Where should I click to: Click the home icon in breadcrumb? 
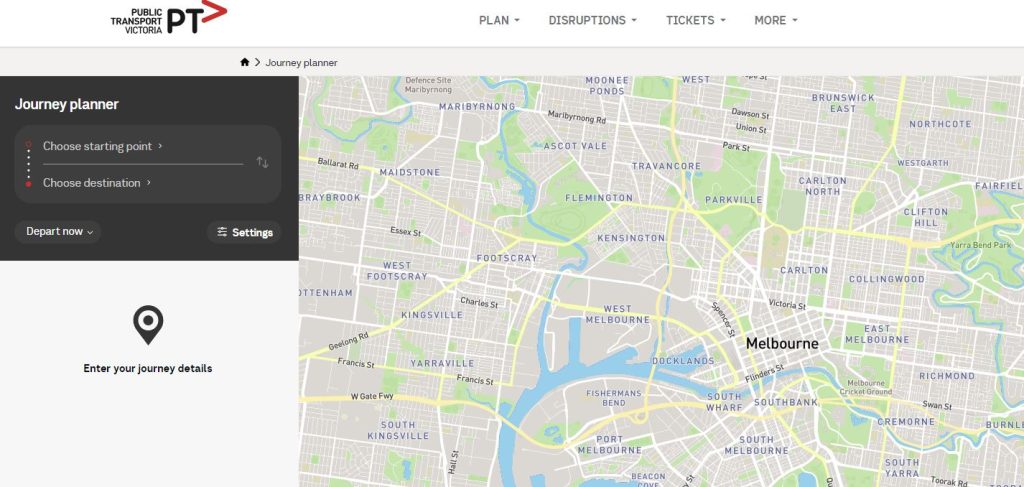click(245, 63)
